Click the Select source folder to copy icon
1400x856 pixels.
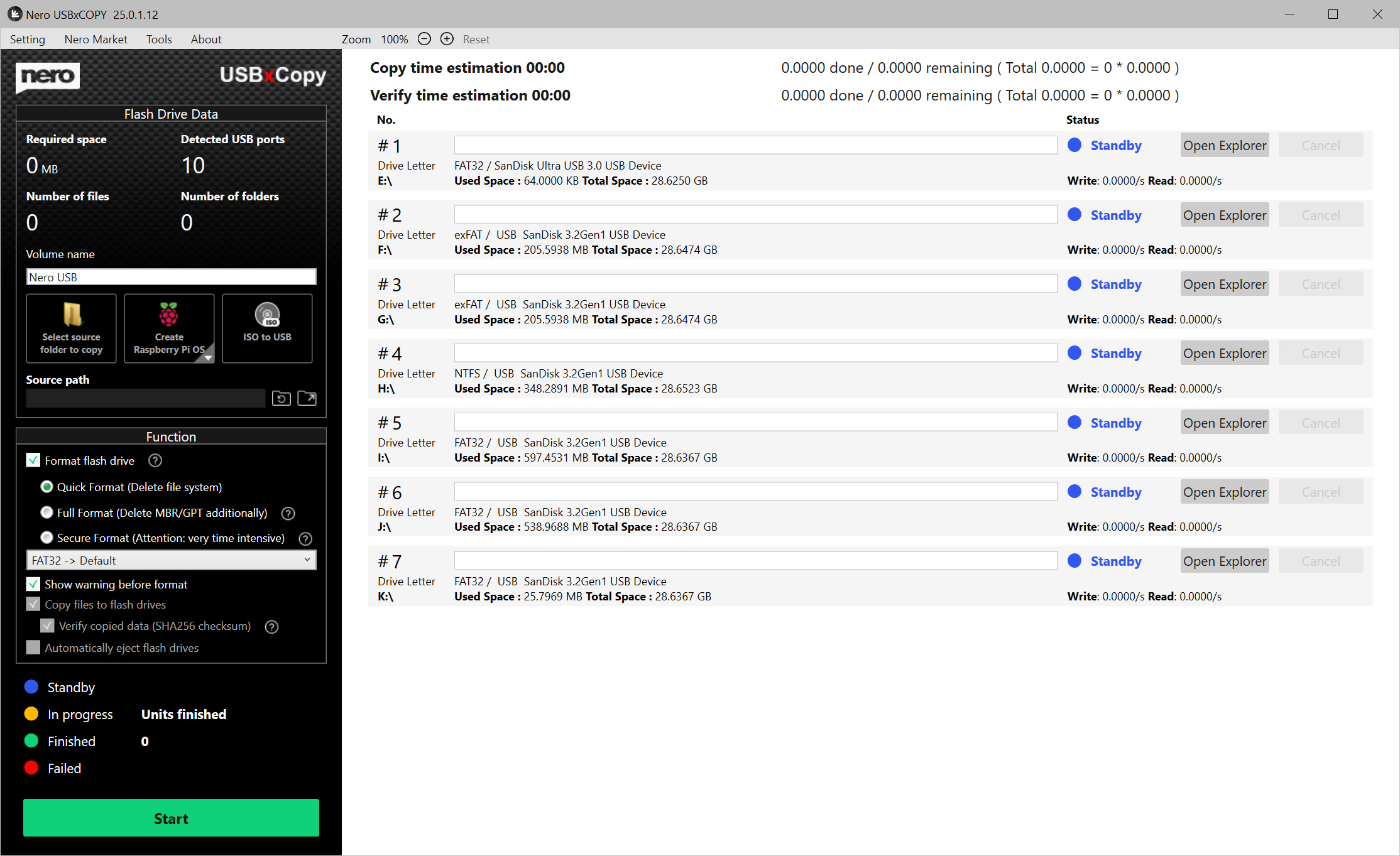[x=71, y=328]
